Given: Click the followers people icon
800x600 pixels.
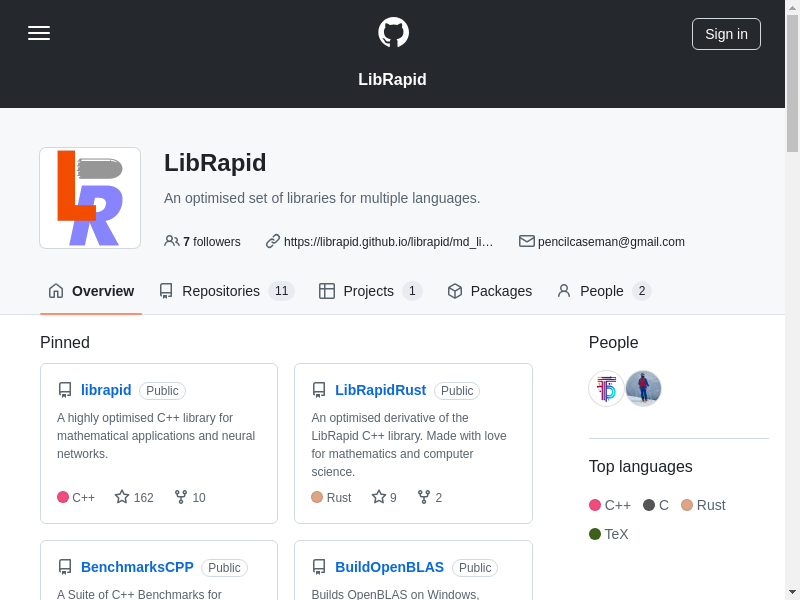Looking at the screenshot, I should click(x=172, y=241).
